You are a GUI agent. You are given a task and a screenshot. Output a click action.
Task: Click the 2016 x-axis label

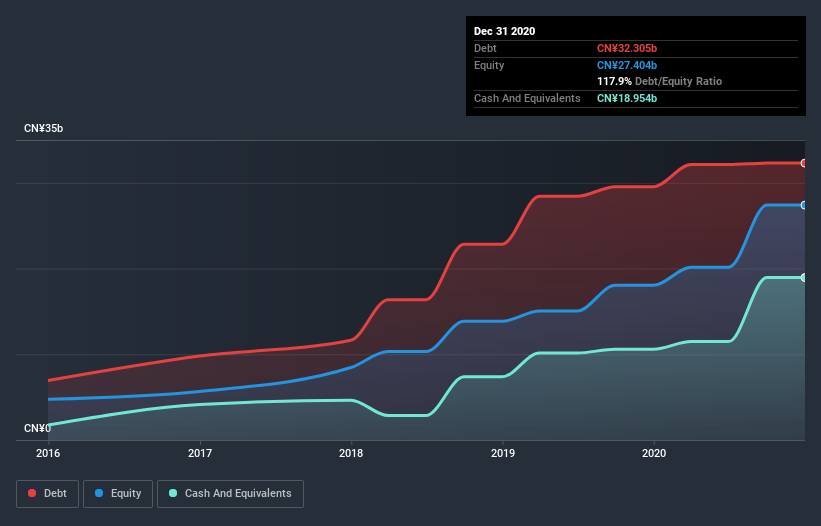click(48, 453)
